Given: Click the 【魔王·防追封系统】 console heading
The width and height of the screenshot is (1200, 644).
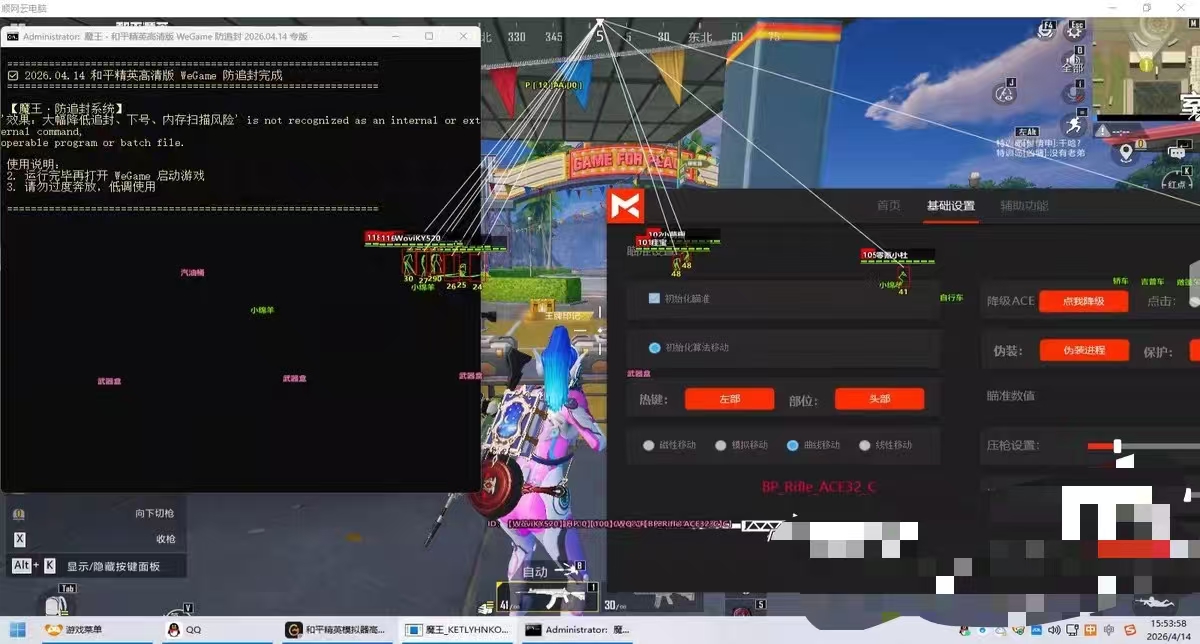Looking at the screenshot, I should click(66, 108).
